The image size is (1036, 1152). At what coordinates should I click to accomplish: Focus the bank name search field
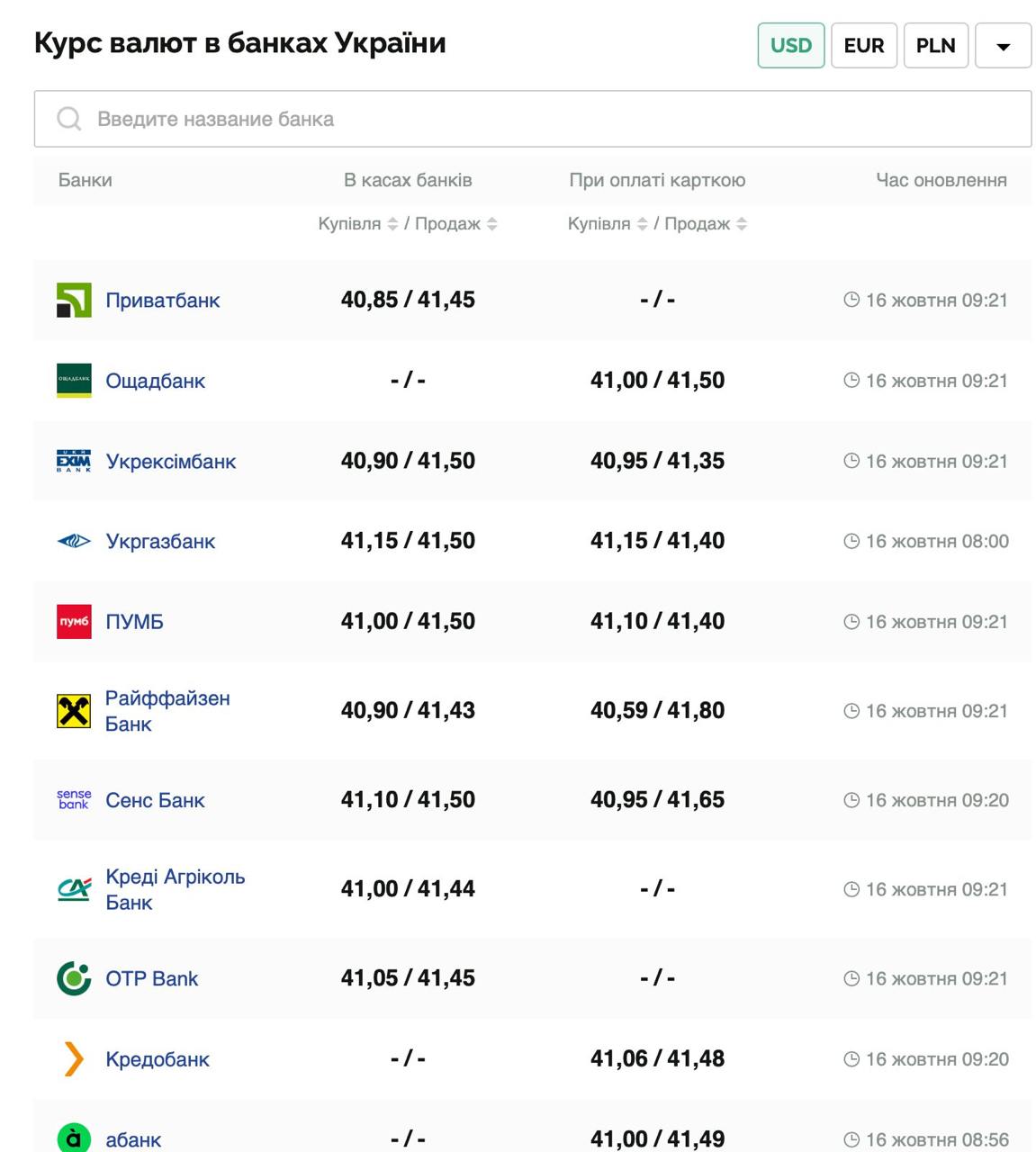(x=533, y=119)
